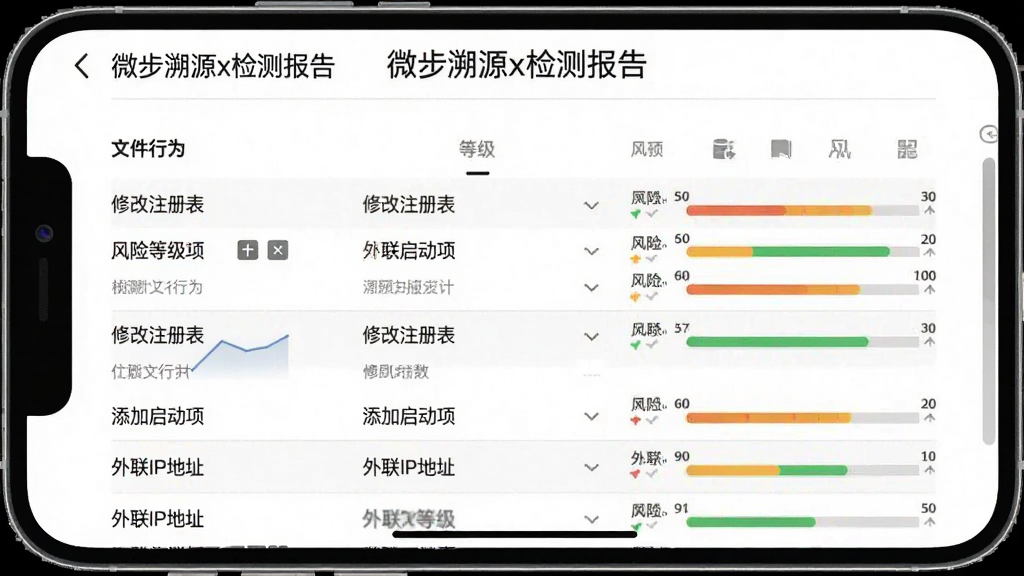Select the 文件行为 column header
The width and height of the screenshot is (1024, 576).
148,149
